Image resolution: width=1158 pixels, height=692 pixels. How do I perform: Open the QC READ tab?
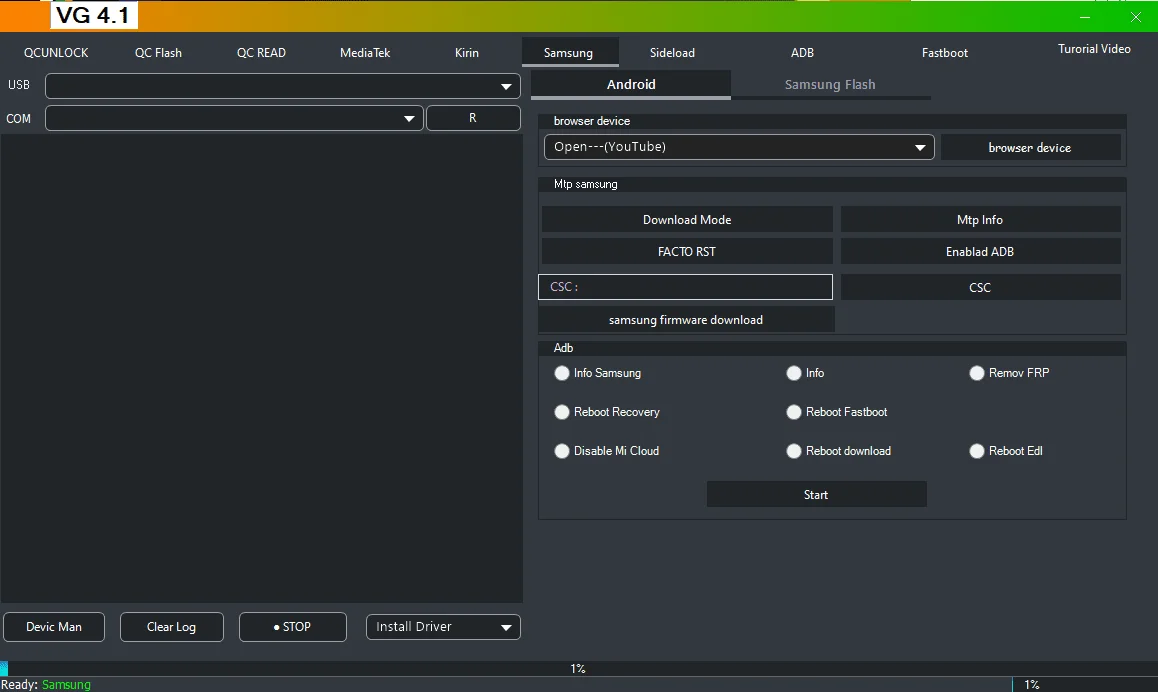[261, 52]
